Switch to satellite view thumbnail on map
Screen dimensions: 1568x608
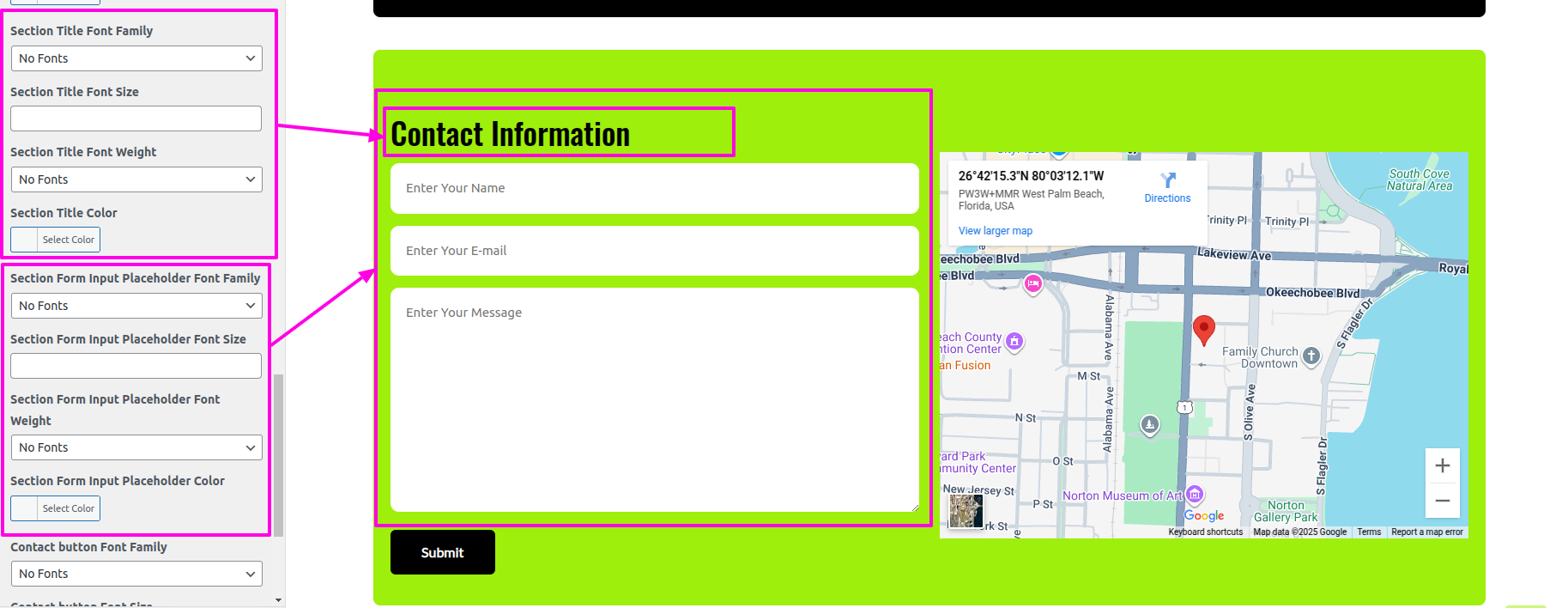pos(966,511)
